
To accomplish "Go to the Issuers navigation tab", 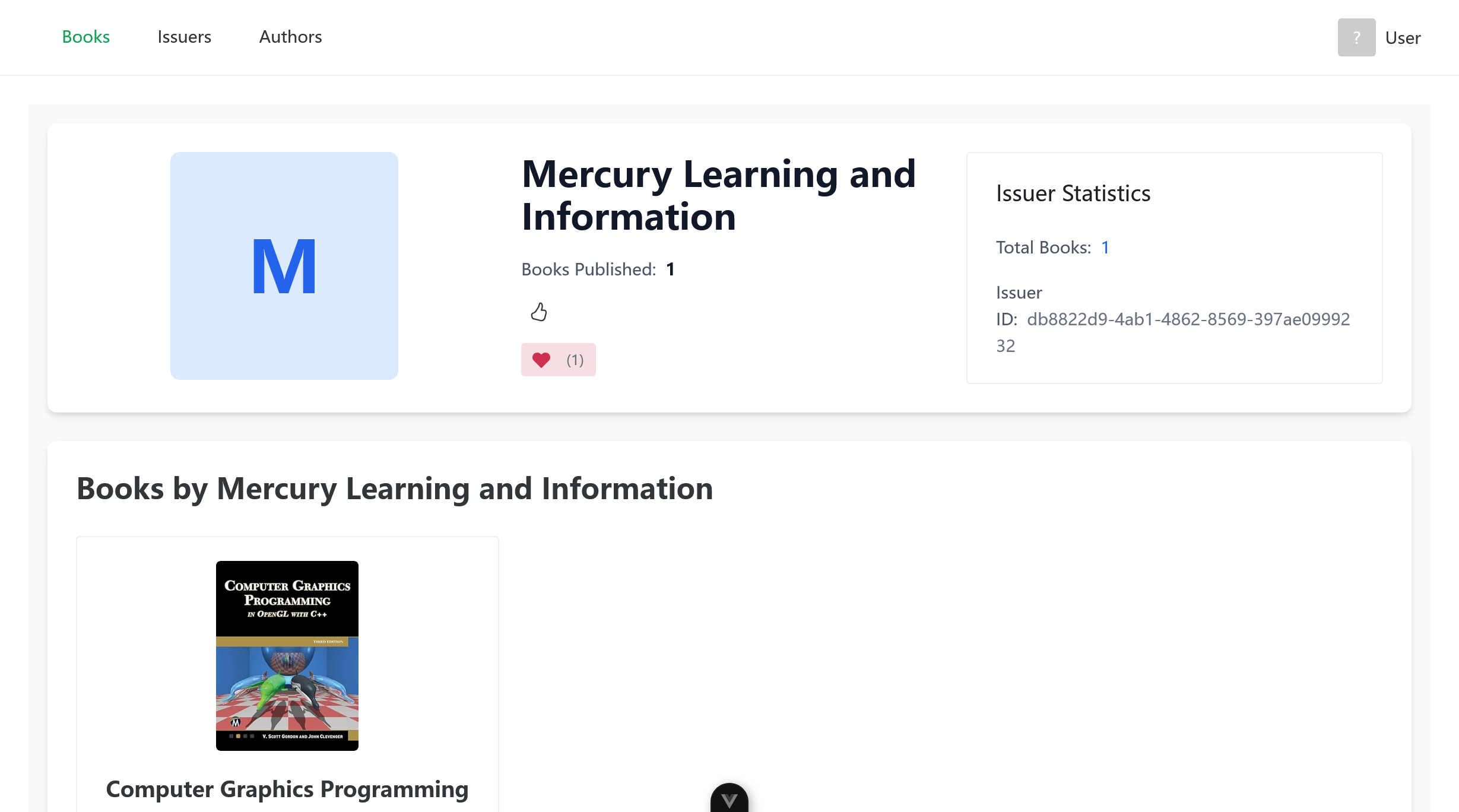I will [185, 37].
